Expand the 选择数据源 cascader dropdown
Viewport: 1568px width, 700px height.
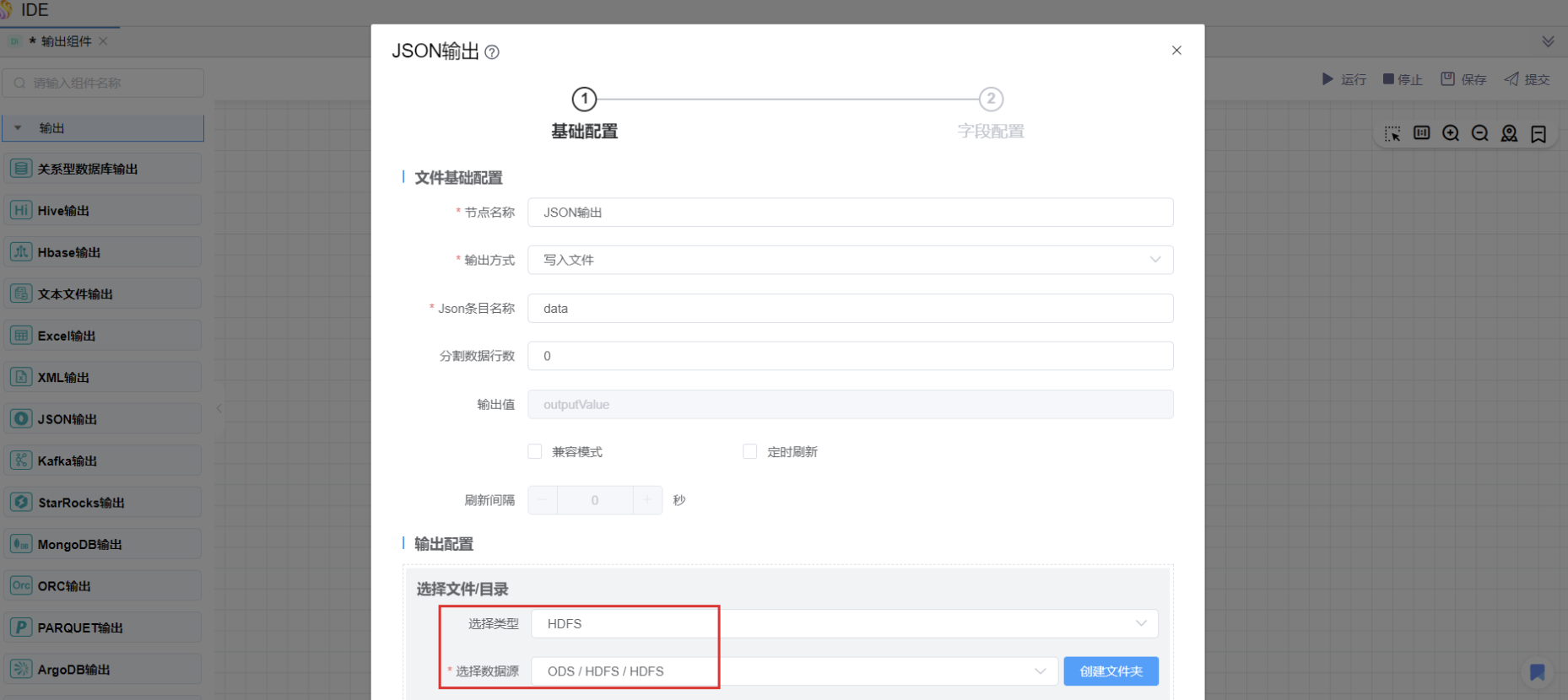pyautogui.click(x=793, y=671)
